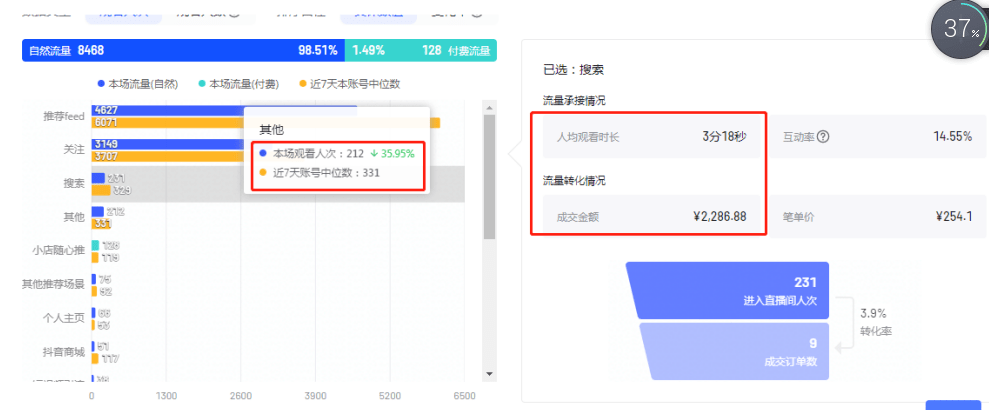Select the 搜索 traffic source row
Screen dimensions: 989x410
pyautogui.click(x=72, y=184)
